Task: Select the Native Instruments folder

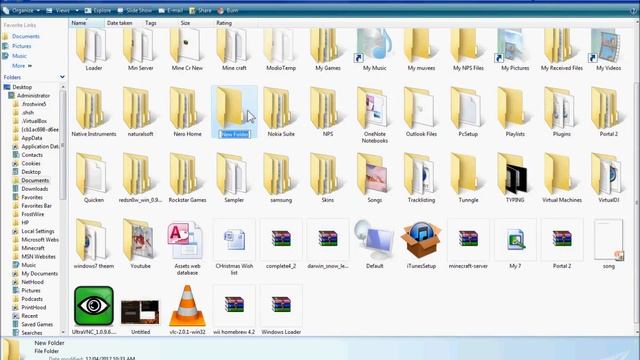Action: pos(93,111)
